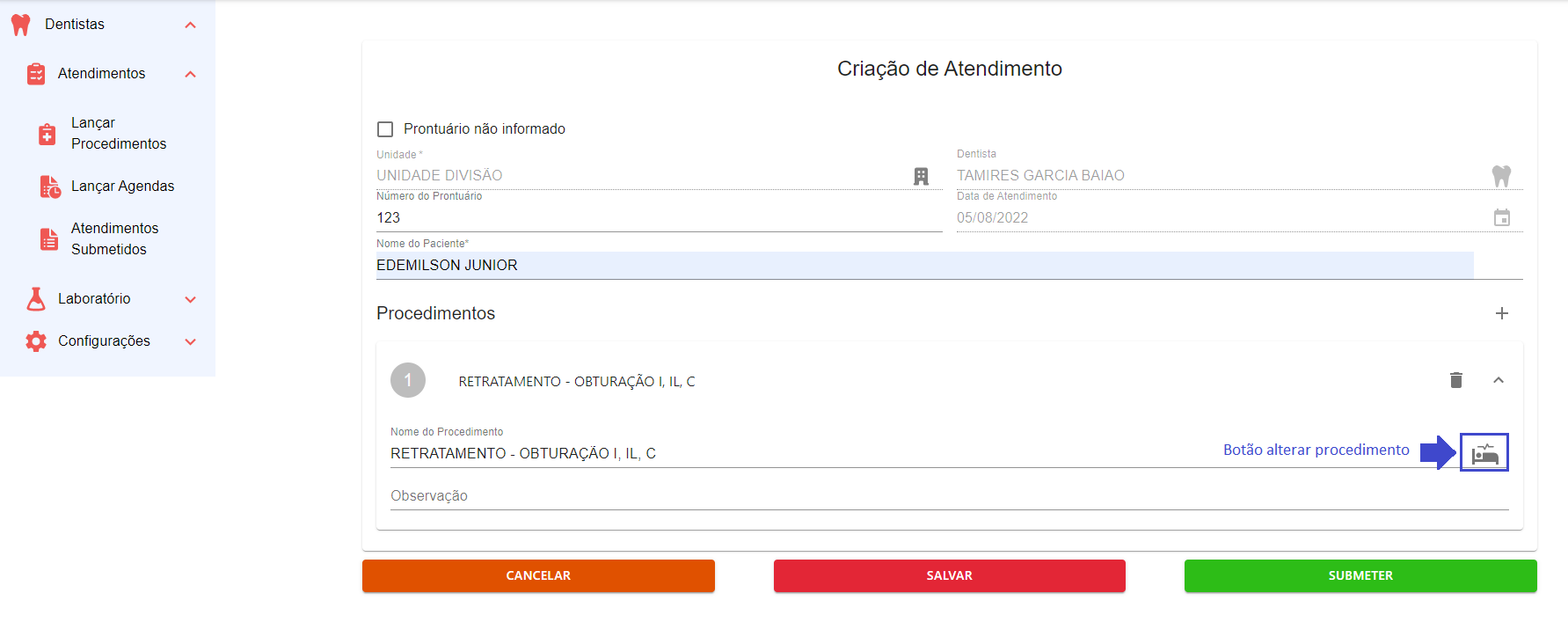
Task: Add a new procedure with plus icon
Action: pyautogui.click(x=1502, y=313)
